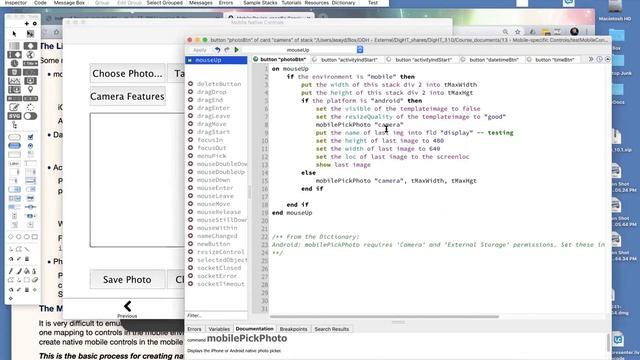Screen dimensions: 640x360
Task: Click Select Grouped in toolbar
Action: [x=164, y=3]
